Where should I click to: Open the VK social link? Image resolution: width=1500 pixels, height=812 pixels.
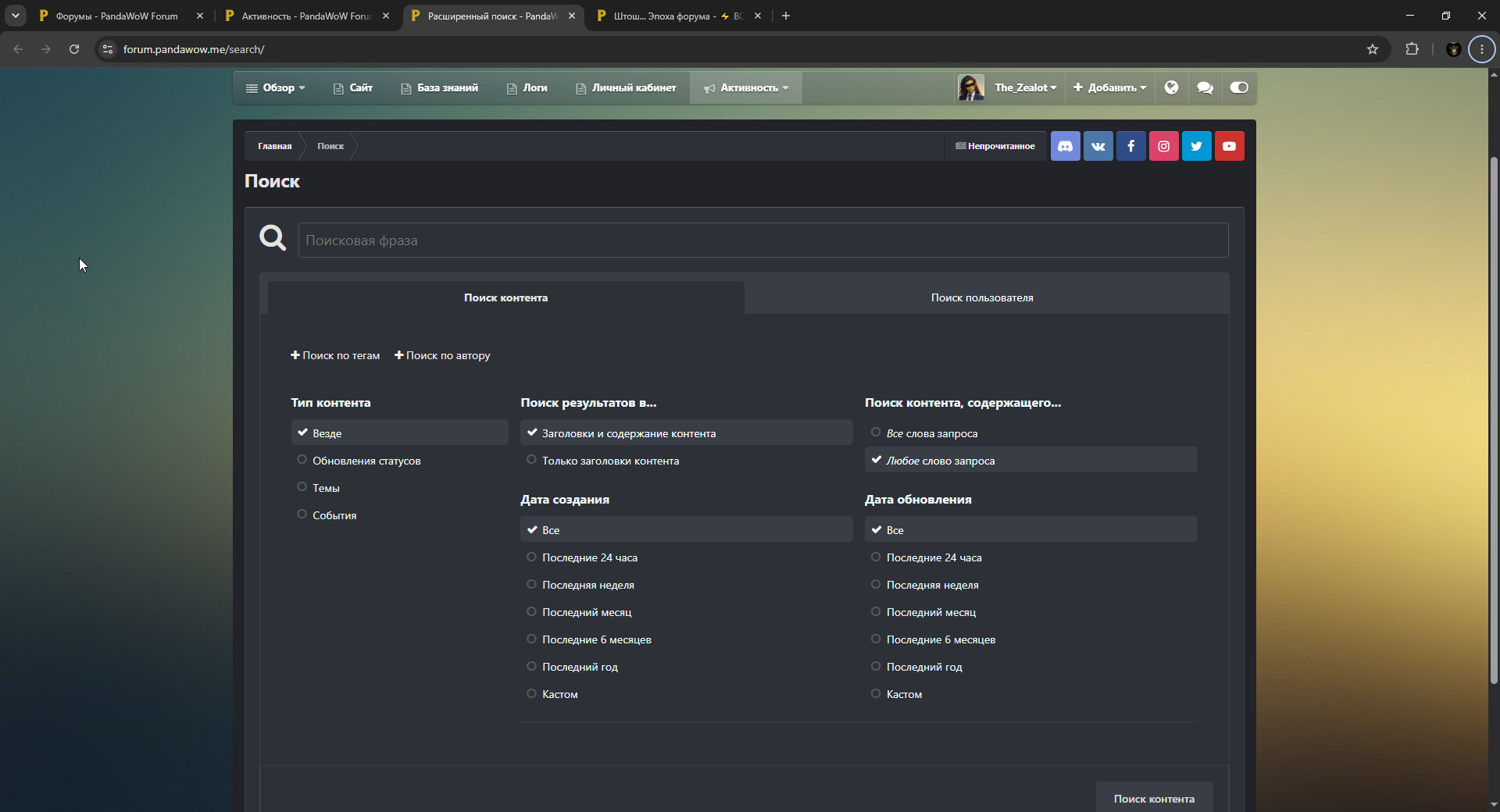(1098, 146)
